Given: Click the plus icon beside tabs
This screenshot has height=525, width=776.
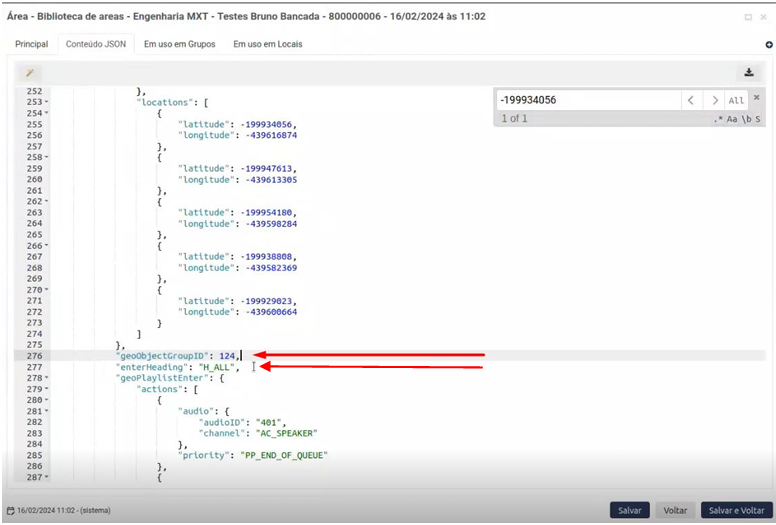Looking at the screenshot, I should pos(768,45).
